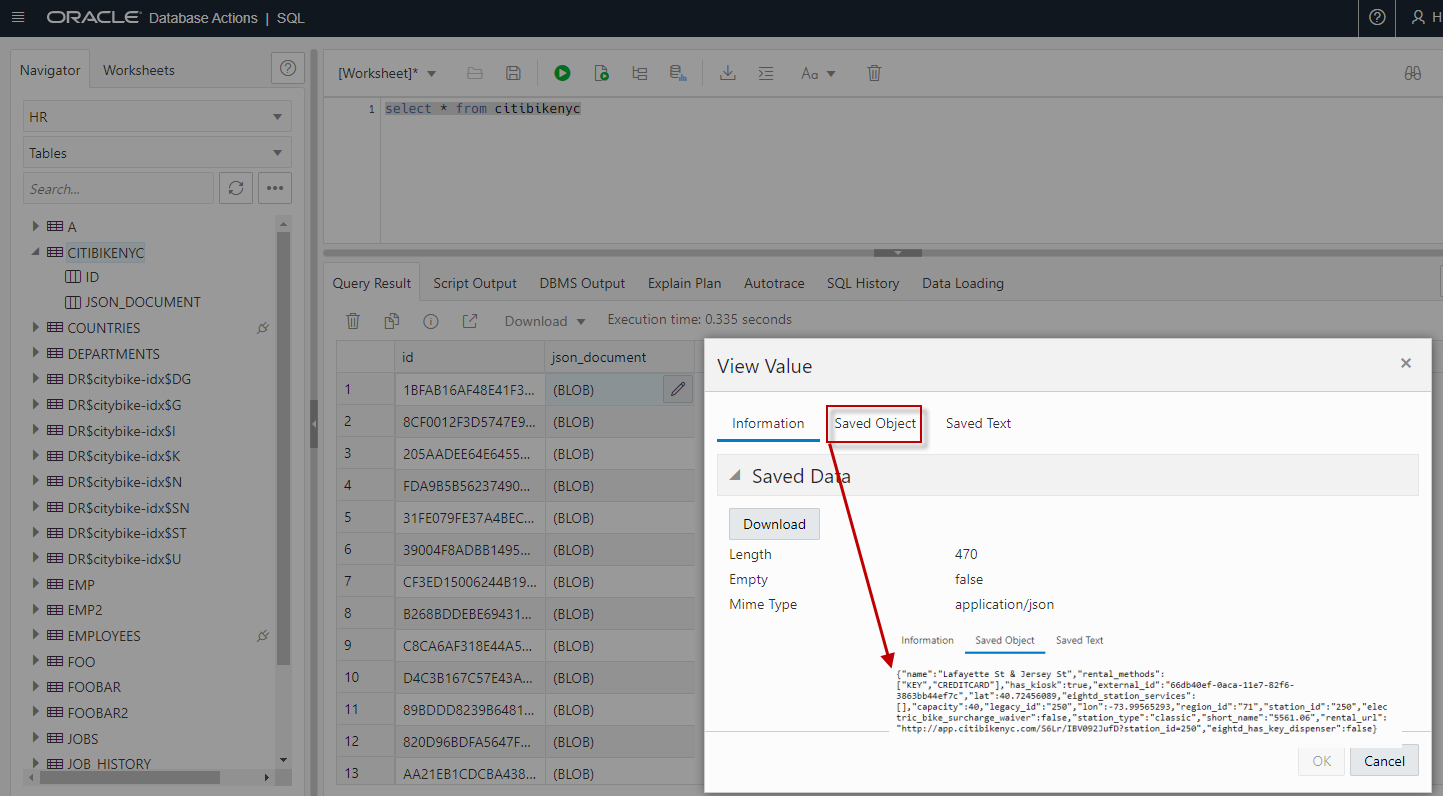Viewport: 1443px width, 796px height.
Task: Click the Run Script icon
Action: (x=601, y=73)
